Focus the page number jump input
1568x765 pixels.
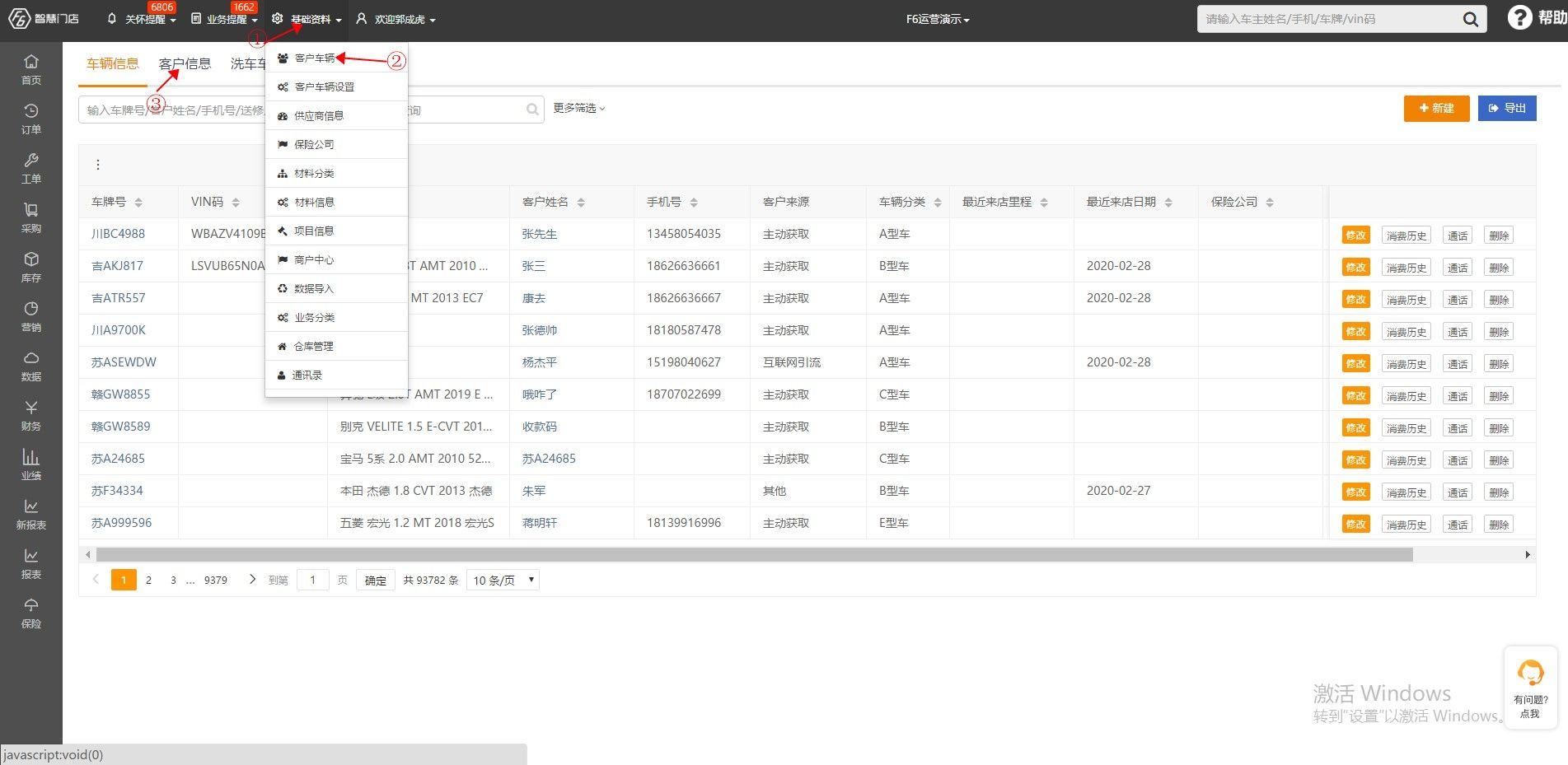[x=312, y=580]
